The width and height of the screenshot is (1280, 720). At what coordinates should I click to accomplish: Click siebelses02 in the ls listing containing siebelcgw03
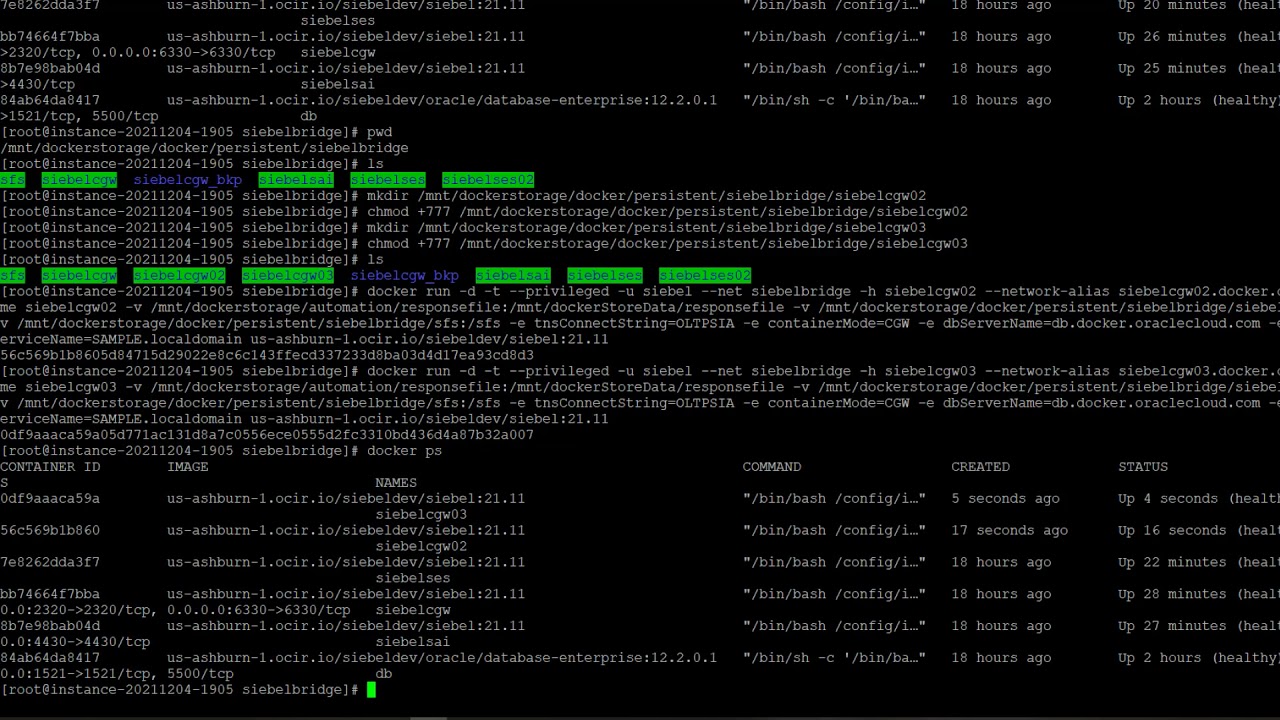pyautogui.click(x=704, y=275)
